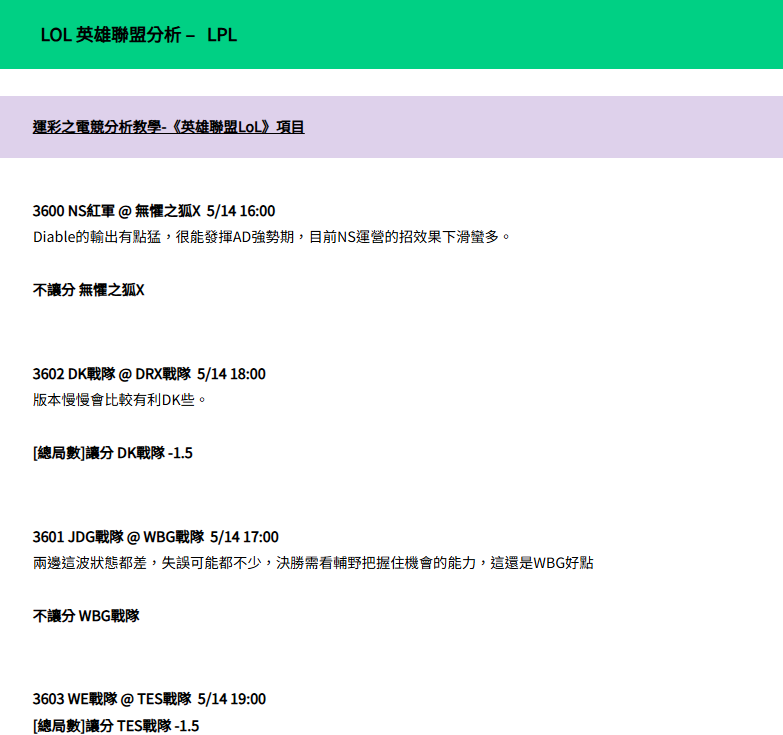The image size is (783, 735).
Task: Click the 兩邊這波狀態都差 analysis sentence
Action: pyautogui.click(x=313, y=563)
